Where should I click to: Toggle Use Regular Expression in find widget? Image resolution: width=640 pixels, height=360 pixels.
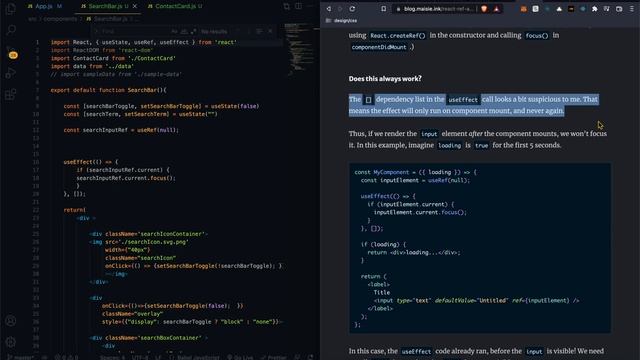pyautogui.click(x=193, y=31)
